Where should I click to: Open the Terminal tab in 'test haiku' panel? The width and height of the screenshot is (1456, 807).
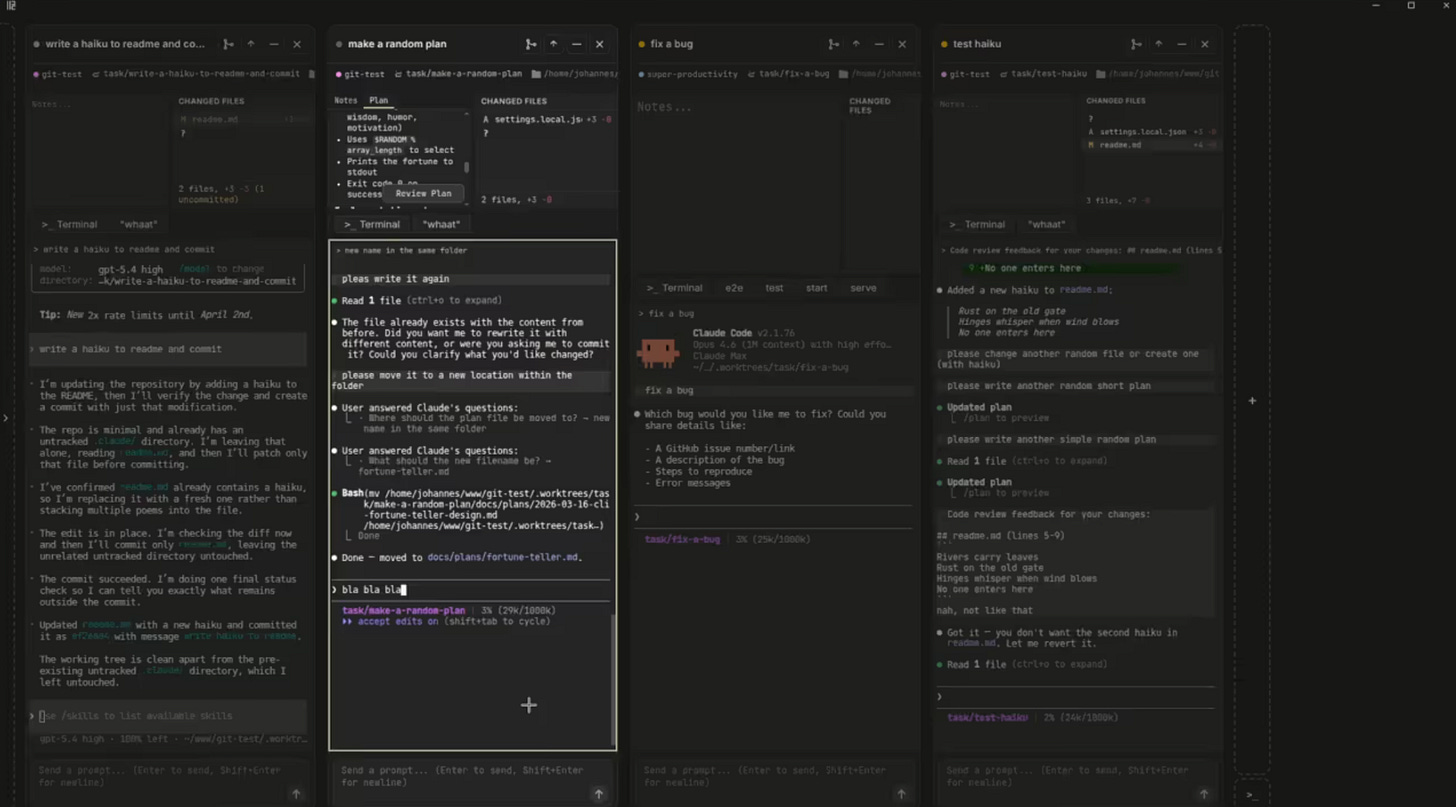[978, 224]
